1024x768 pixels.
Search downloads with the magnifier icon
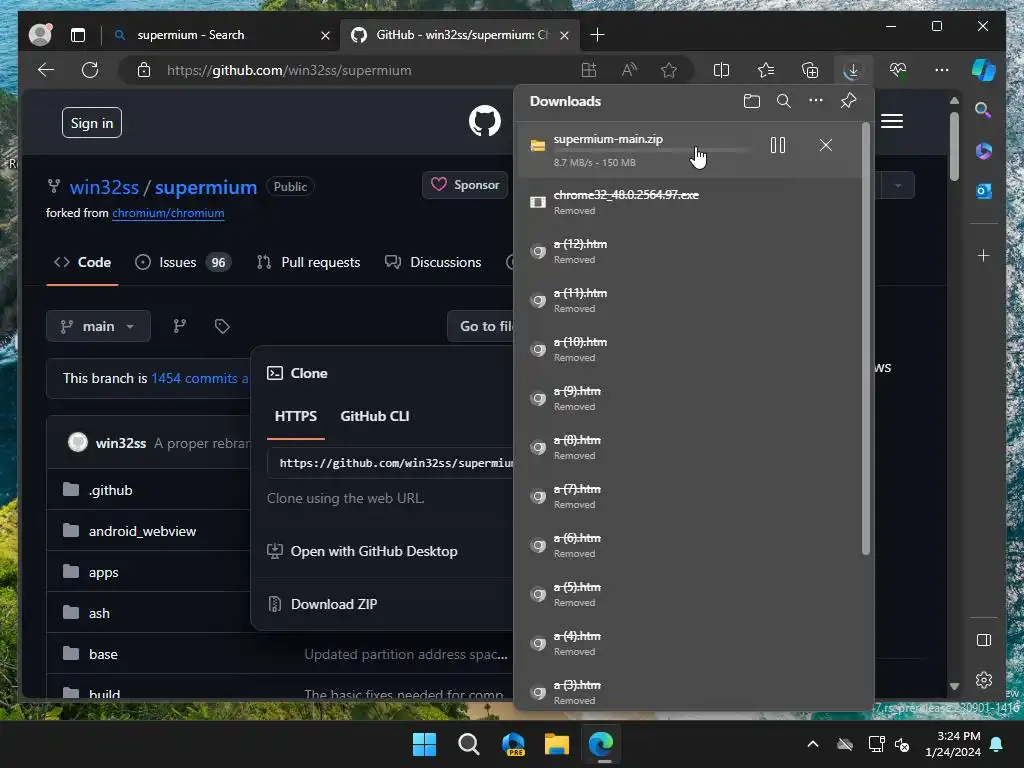(x=784, y=101)
